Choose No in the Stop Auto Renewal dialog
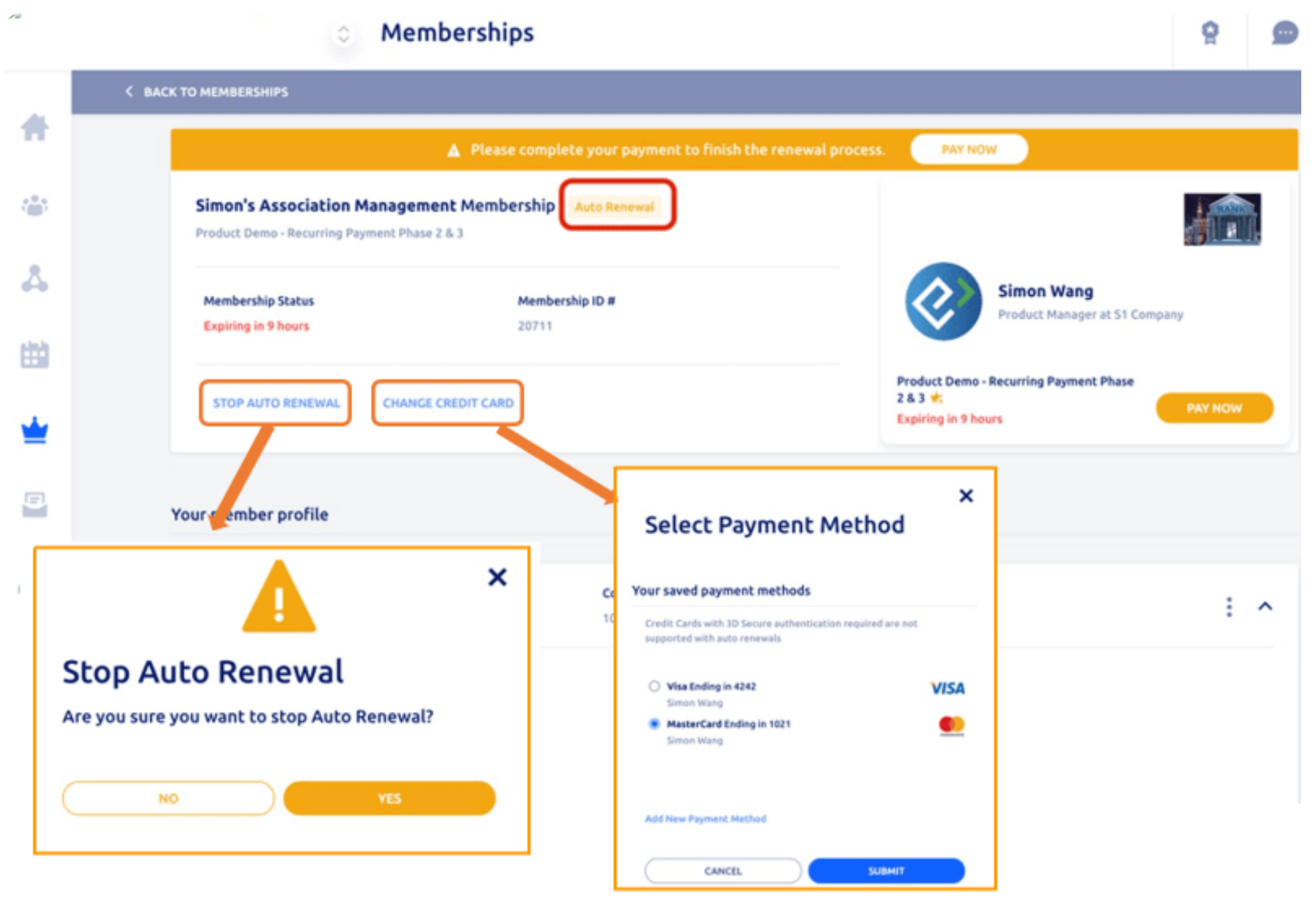This screenshot has width=1316, height=909. tap(169, 799)
